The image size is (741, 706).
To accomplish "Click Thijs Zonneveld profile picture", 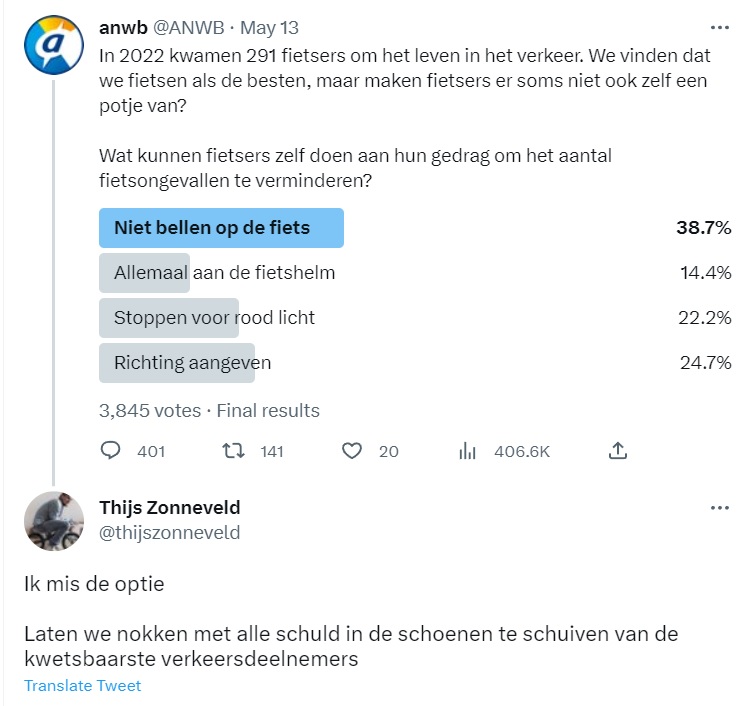I will pyautogui.click(x=55, y=522).
